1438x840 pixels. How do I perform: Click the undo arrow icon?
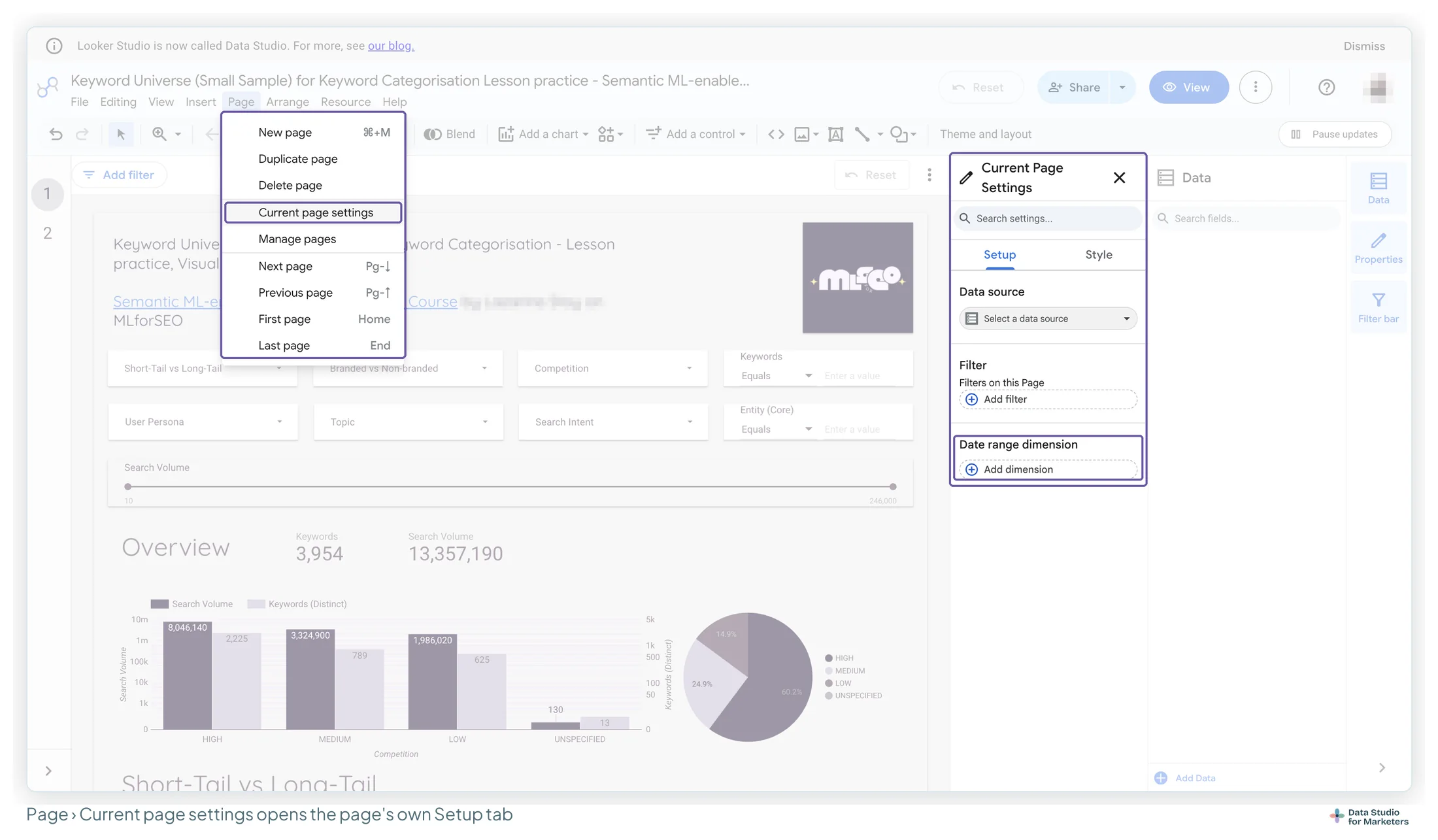(56, 134)
